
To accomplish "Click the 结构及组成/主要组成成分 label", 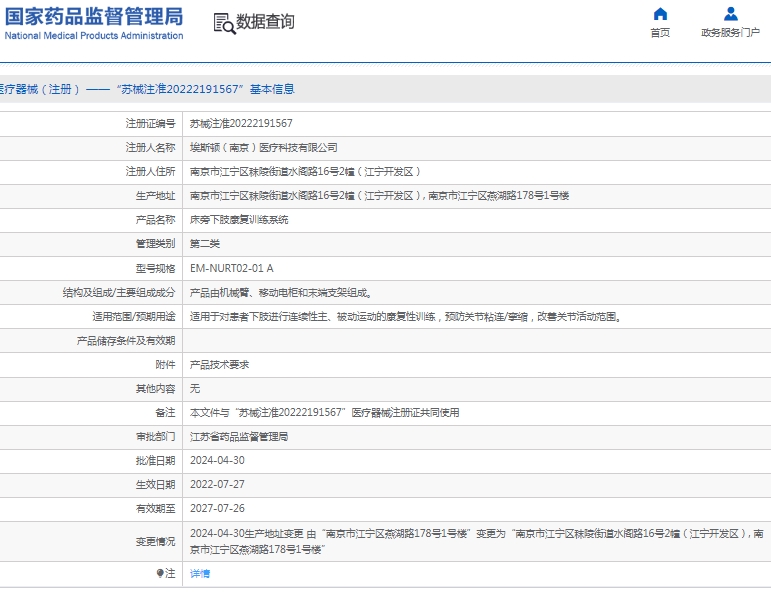I will [119, 293].
